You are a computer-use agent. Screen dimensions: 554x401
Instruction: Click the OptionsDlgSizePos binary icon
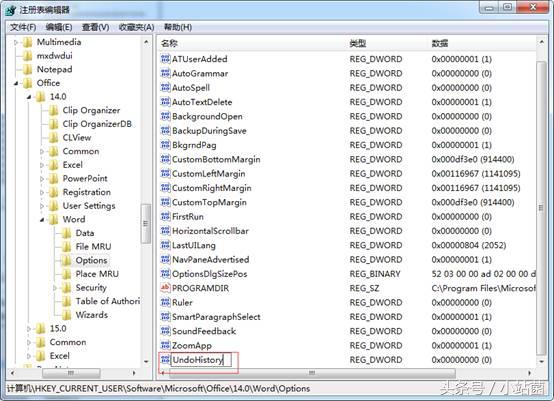pos(165,273)
